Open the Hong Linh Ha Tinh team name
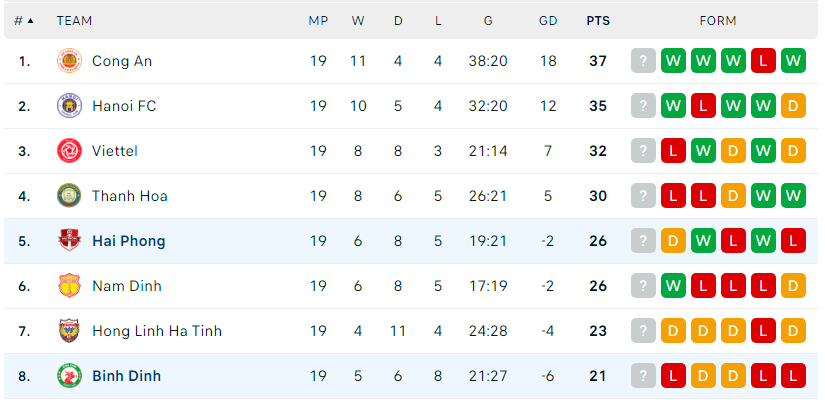 pyautogui.click(x=157, y=331)
